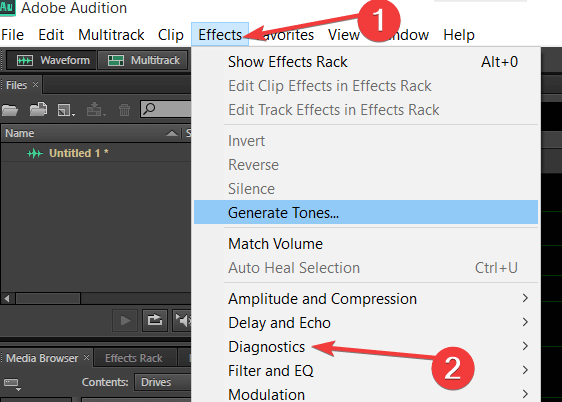
Task: Switch to Waveform editor view
Action: pyautogui.click(x=52, y=60)
